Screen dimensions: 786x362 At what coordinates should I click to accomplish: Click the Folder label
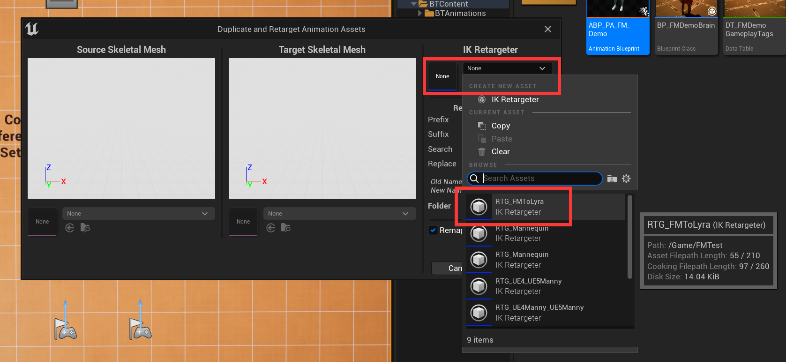[439, 206]
